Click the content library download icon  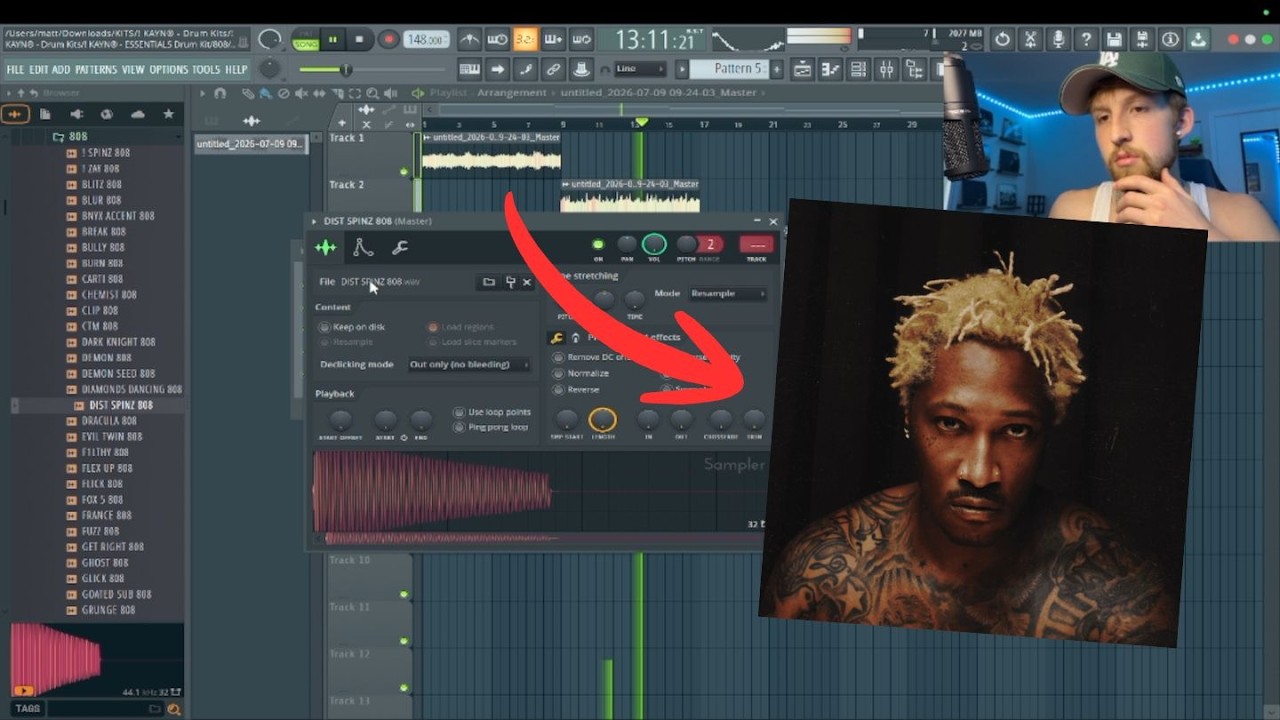[1198, 40]
